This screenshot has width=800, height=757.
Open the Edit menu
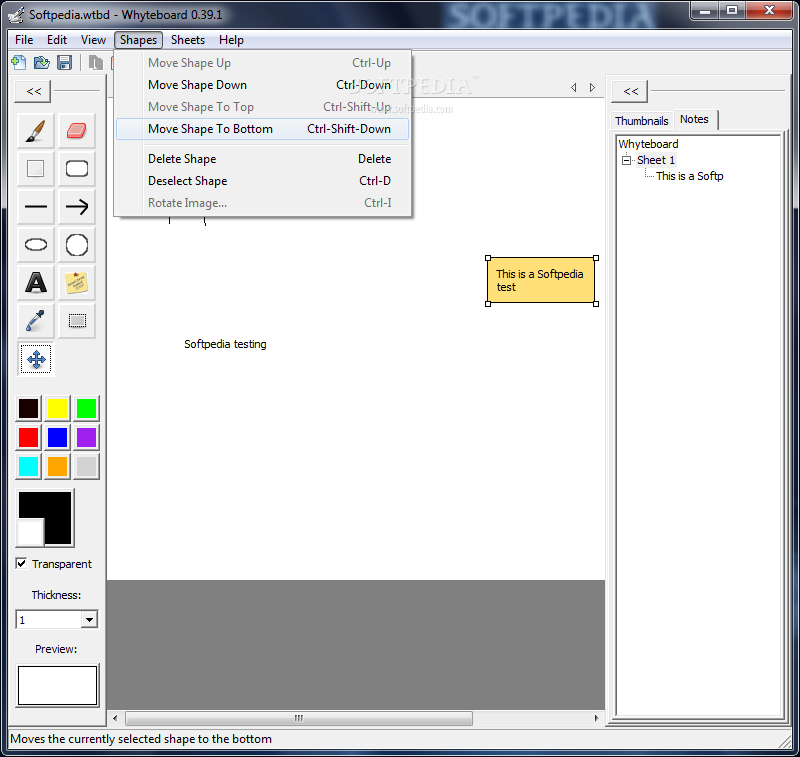point(57,40)
